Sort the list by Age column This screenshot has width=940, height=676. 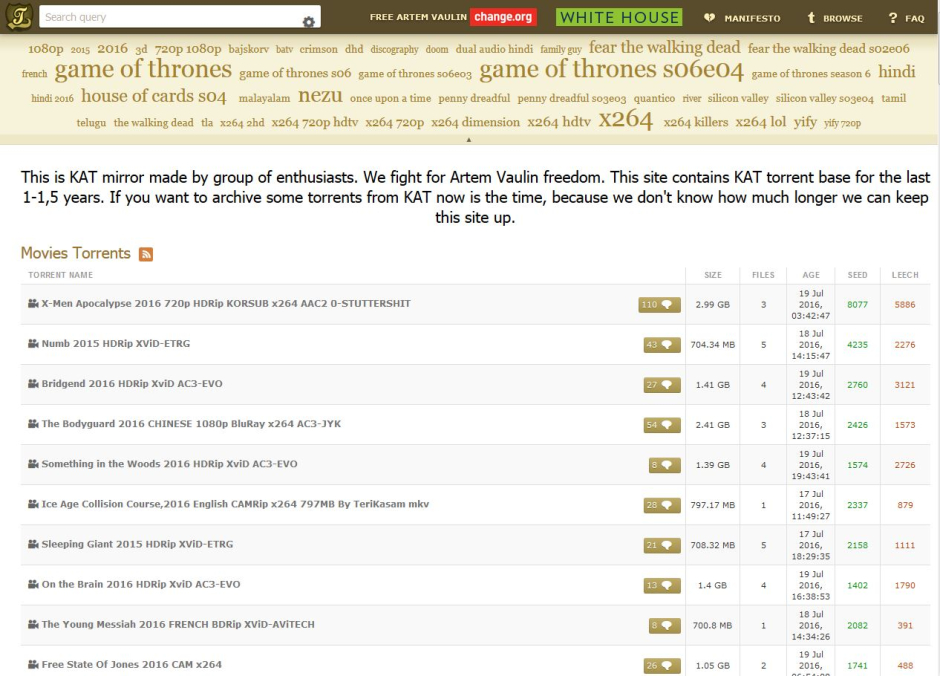pos(810,275)
